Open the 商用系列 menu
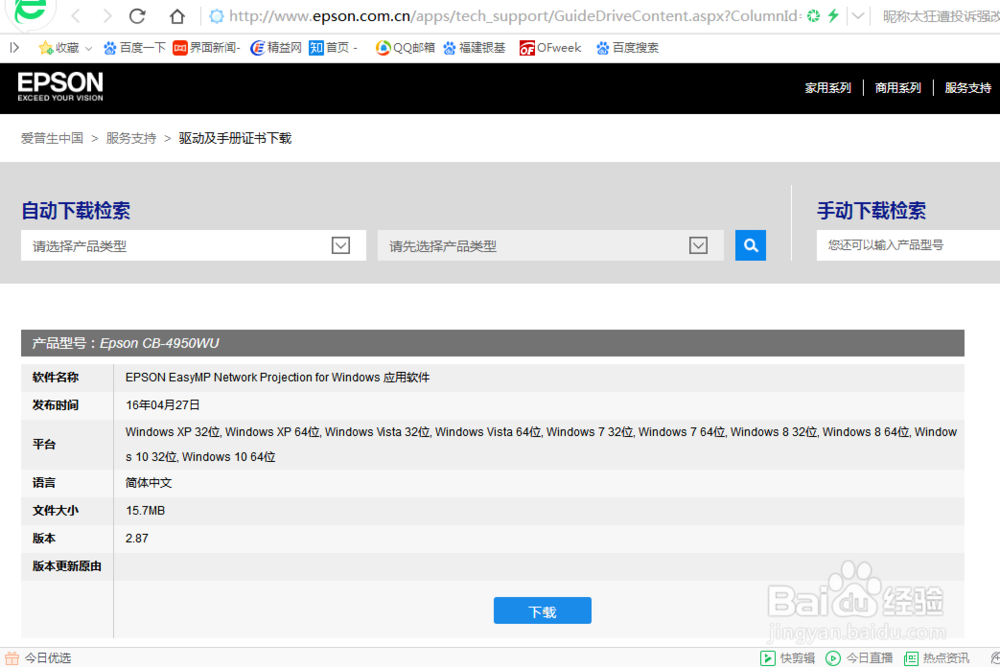Image resolution: width=1000 pixels, height=667 pixels. coord(898,88)
